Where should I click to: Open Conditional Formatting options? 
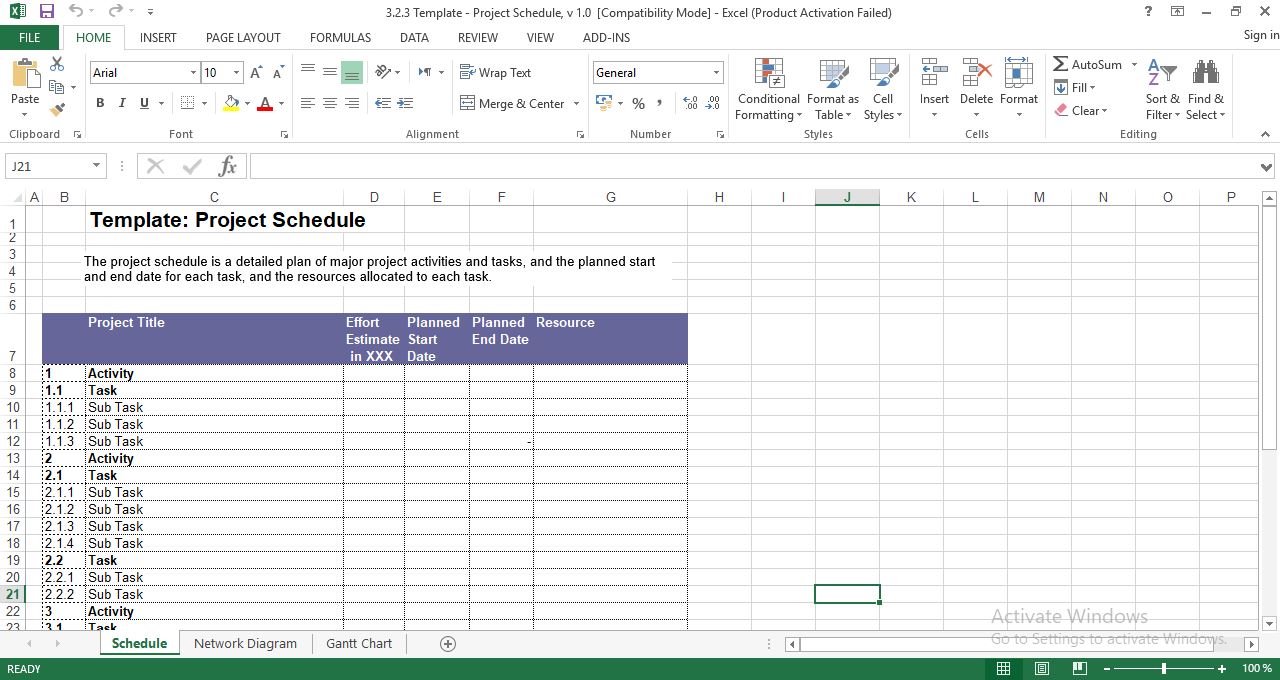768,90
